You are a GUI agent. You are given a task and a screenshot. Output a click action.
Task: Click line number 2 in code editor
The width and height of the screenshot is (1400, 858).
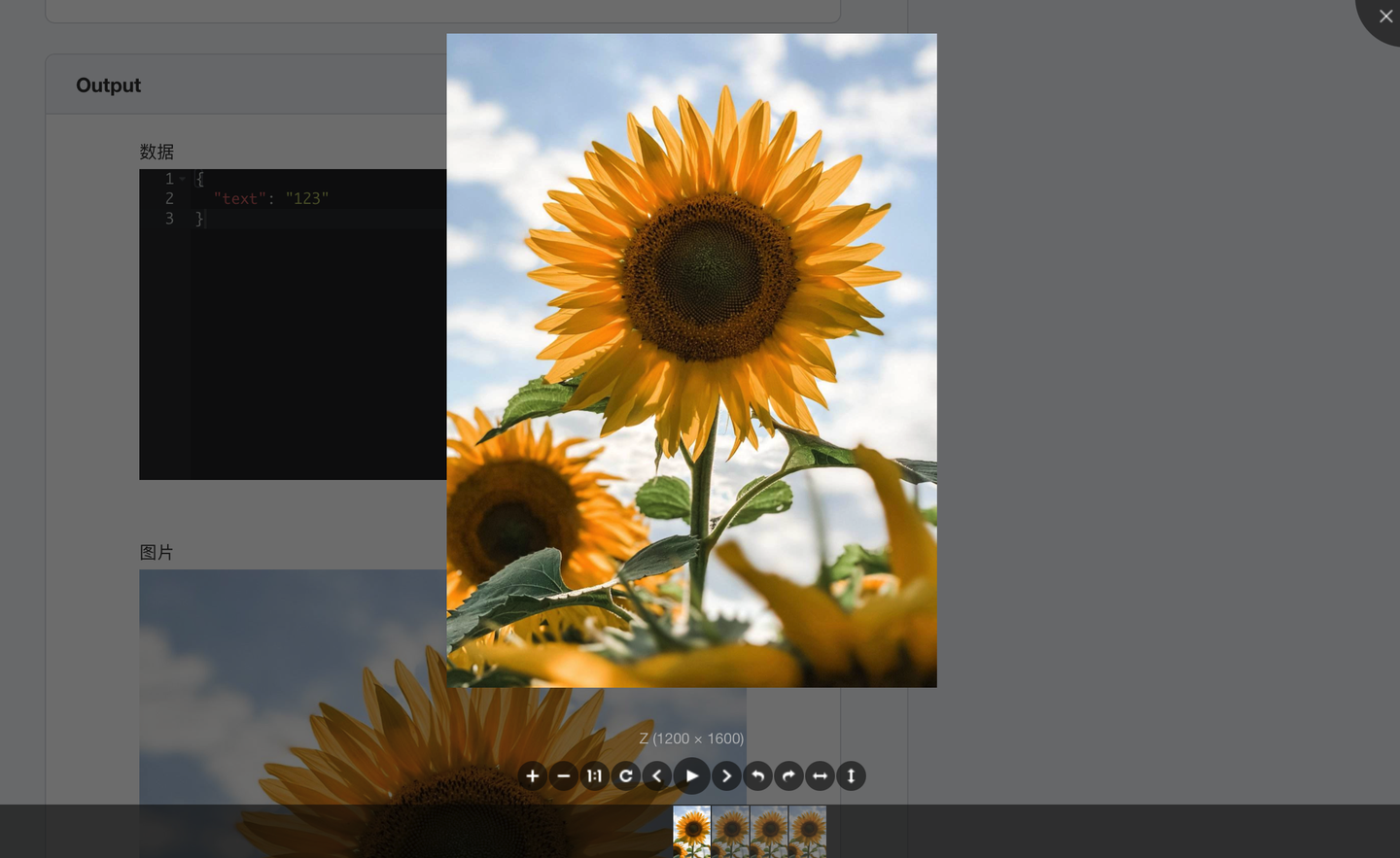click(x=169, y=198)
